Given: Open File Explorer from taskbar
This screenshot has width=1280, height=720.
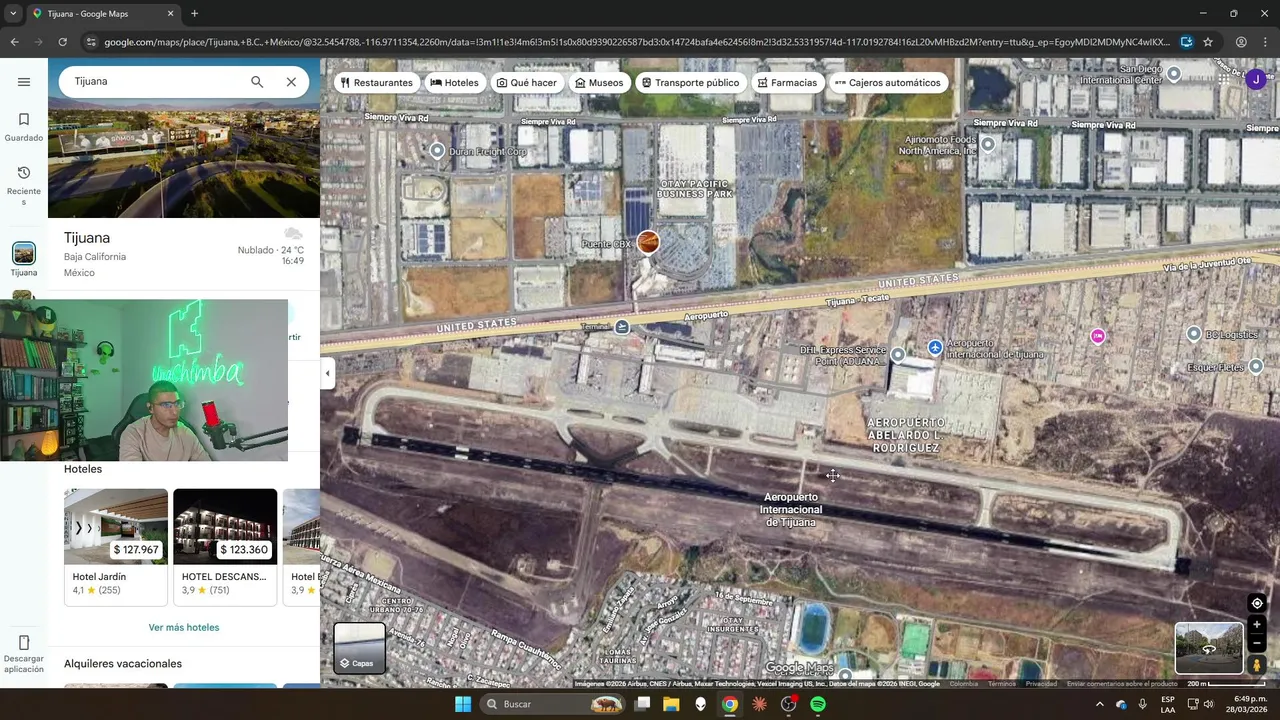Looking at the screenshot, I should coord(671,704).
